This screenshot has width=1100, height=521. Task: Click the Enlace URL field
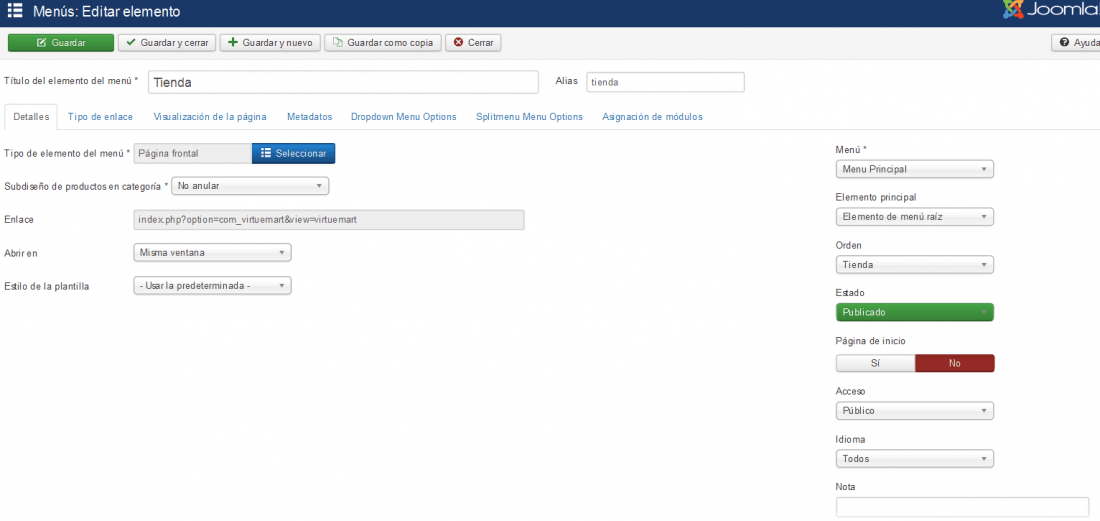329,220
